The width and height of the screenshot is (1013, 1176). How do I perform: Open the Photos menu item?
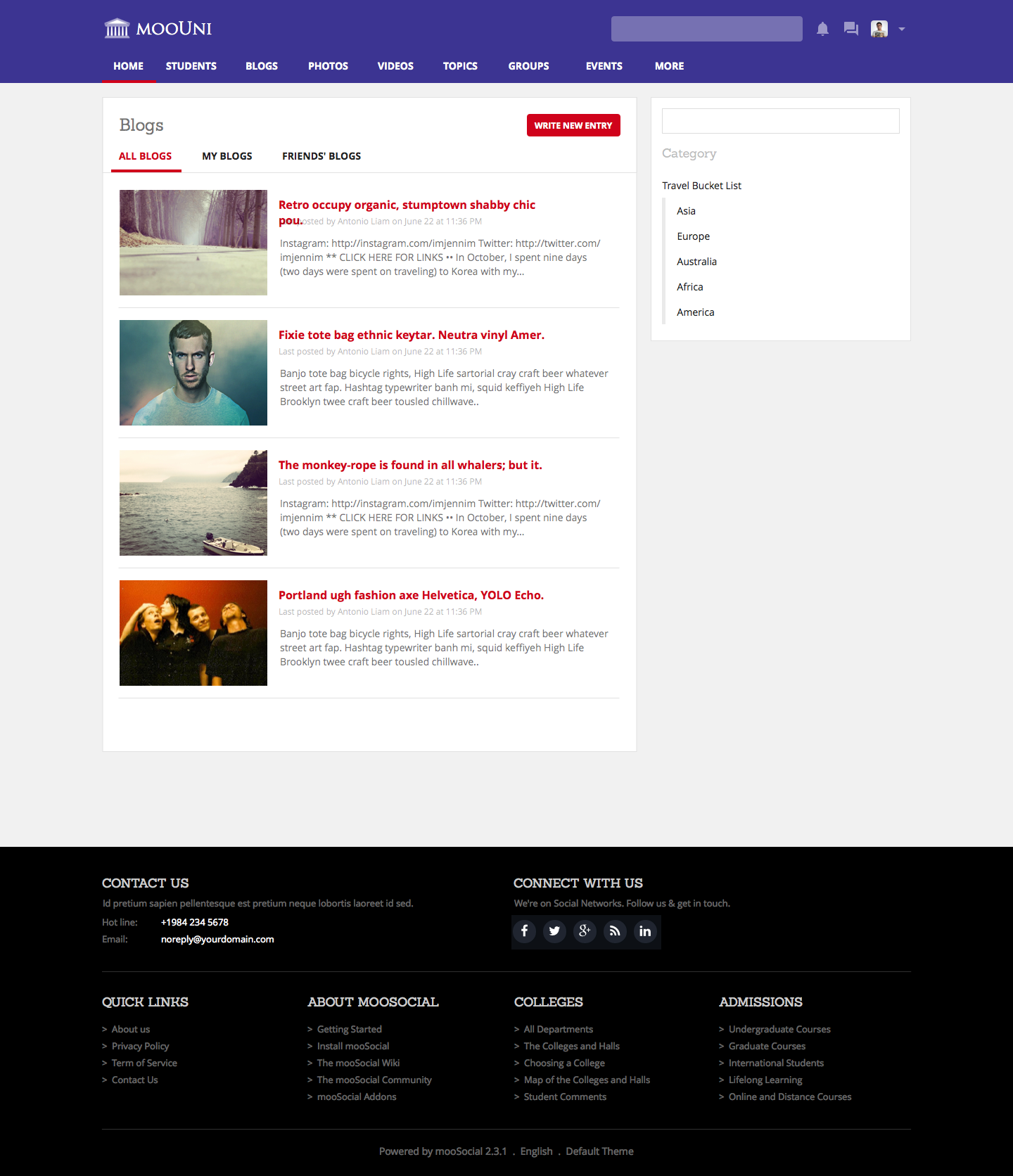point(328,66)
